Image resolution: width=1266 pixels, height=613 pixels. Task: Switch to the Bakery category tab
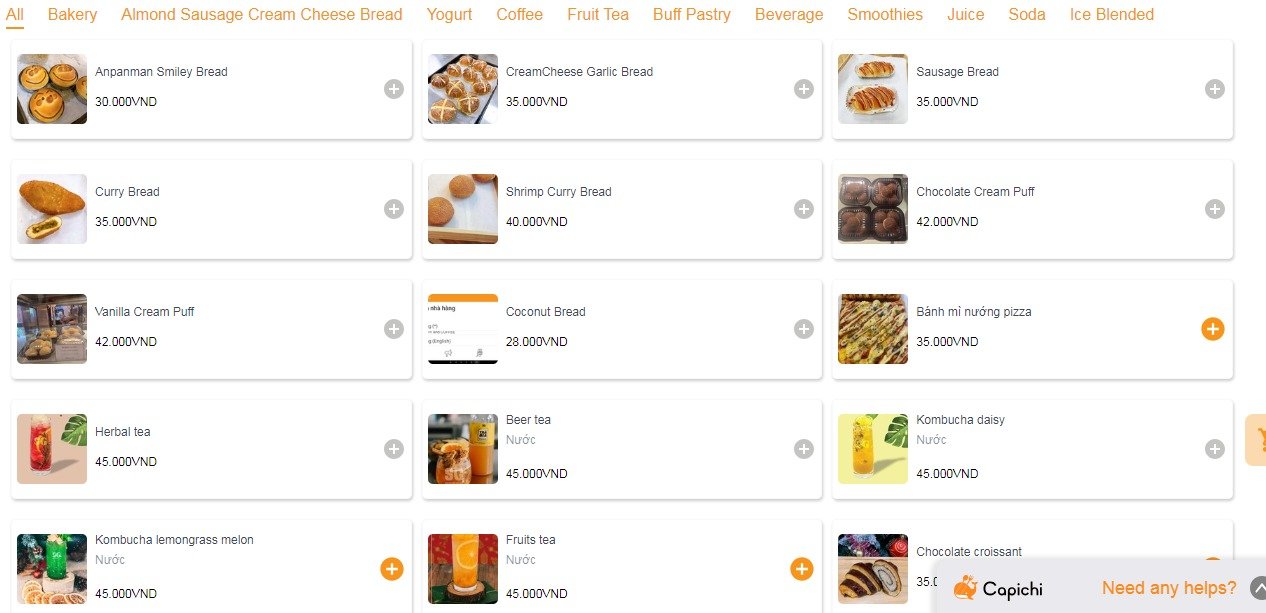coord(72,15)
